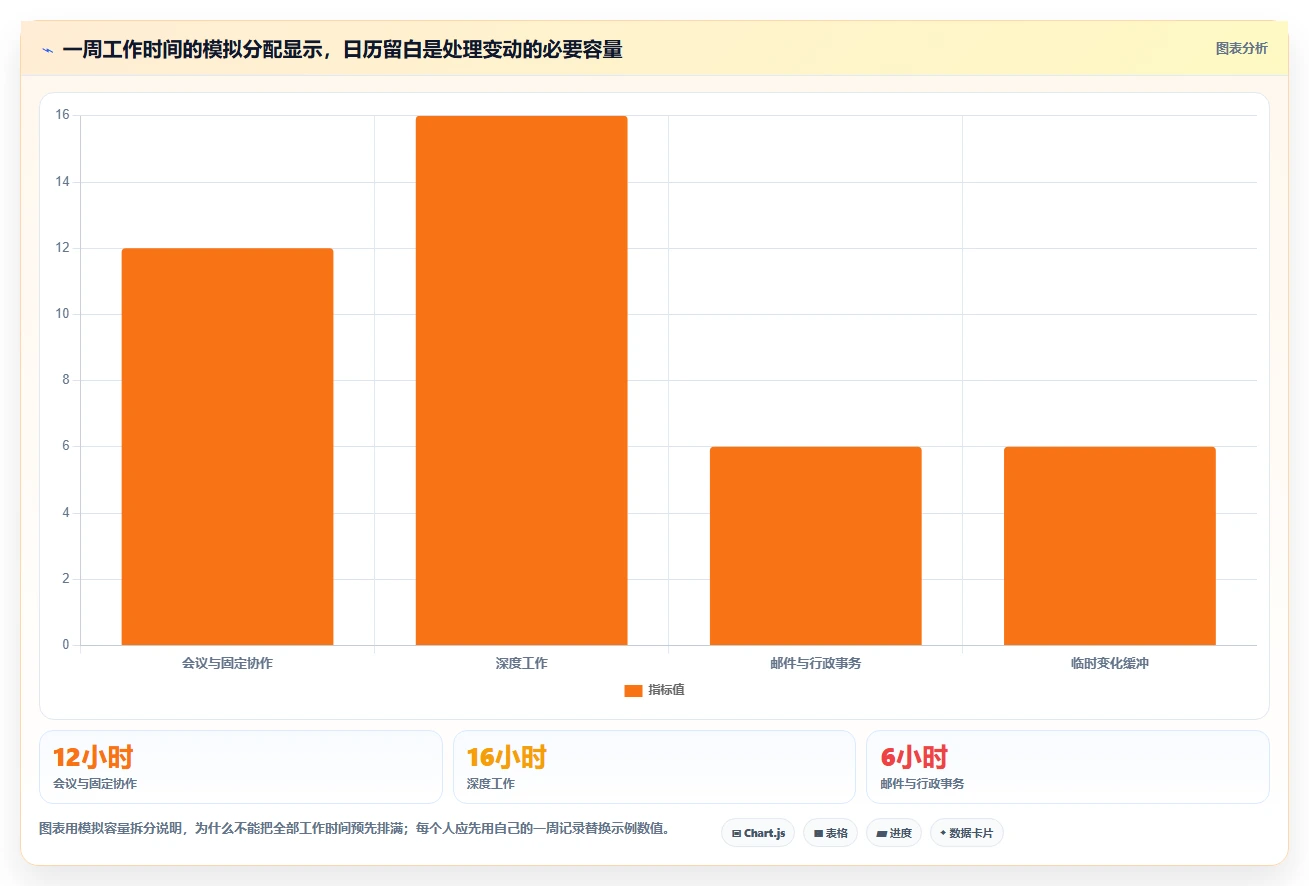Screen dimensions: 1309x886
Task: Click the 深度工作 x-axis label
Action: (x=521, y=663)
